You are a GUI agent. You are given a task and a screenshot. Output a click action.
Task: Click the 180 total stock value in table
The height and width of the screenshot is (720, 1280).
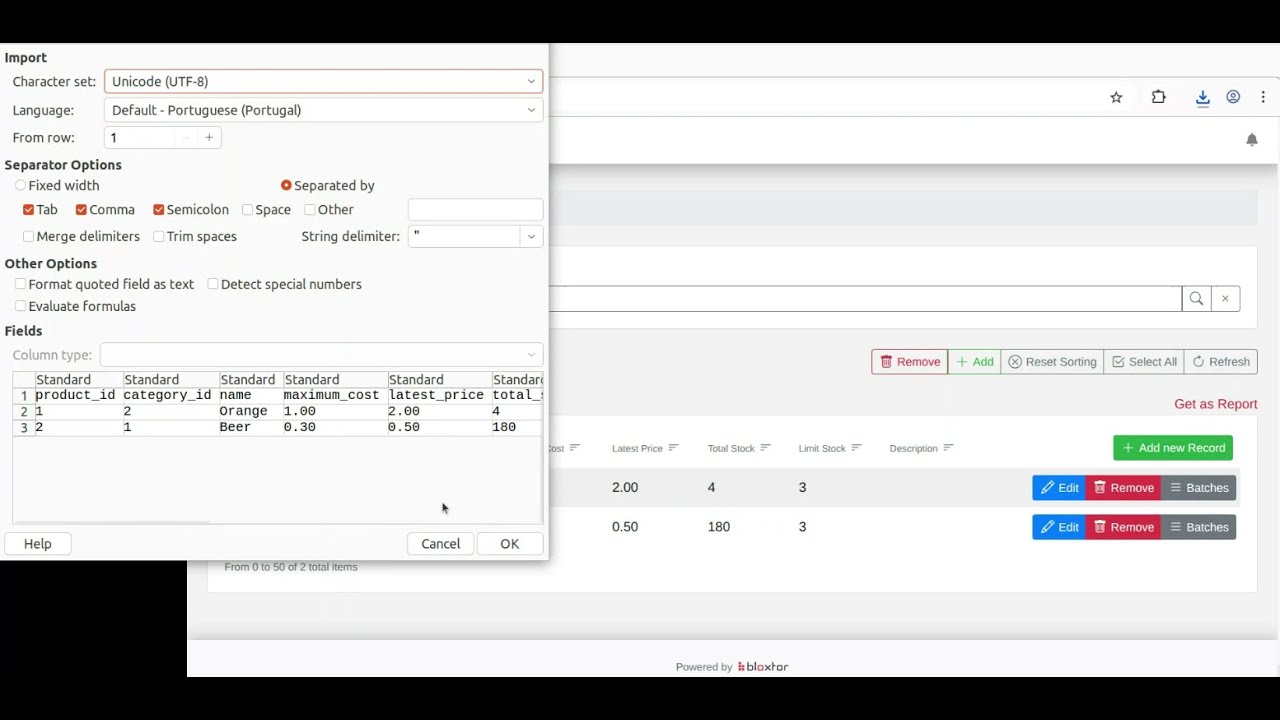[x=719, y=527]
